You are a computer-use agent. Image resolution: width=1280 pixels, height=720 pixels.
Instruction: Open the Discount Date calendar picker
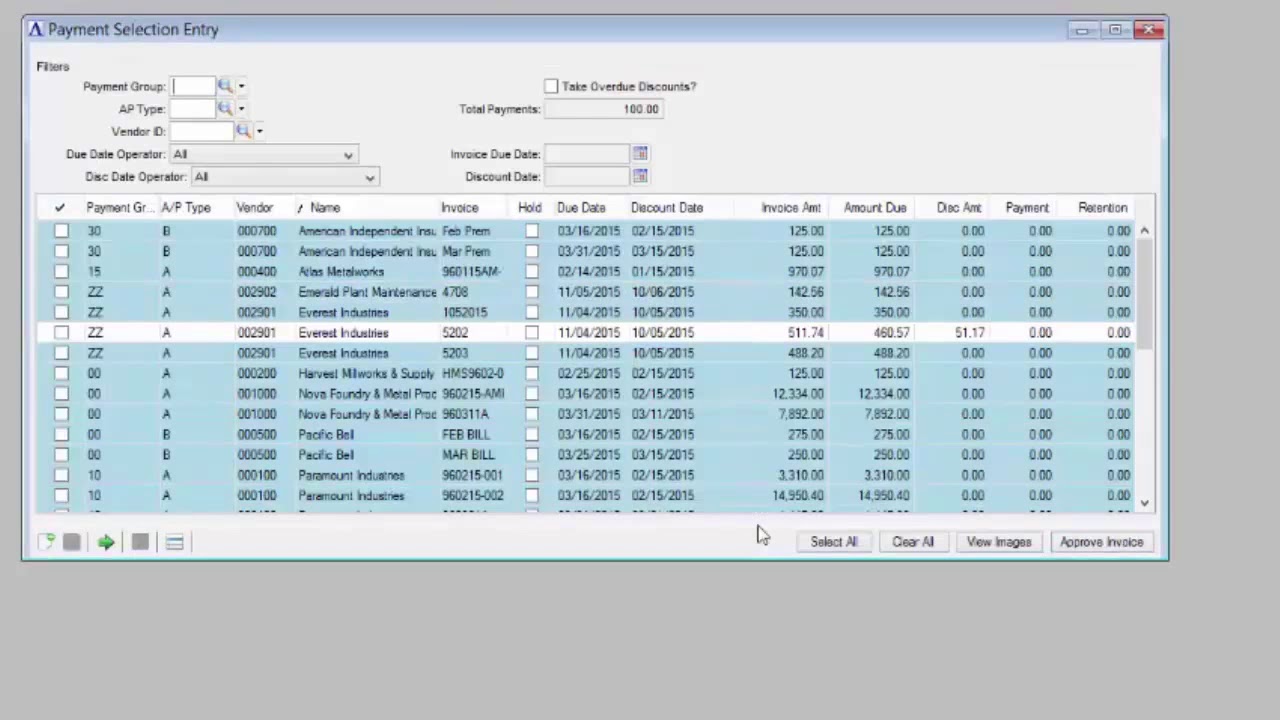[x=640, y=177]
